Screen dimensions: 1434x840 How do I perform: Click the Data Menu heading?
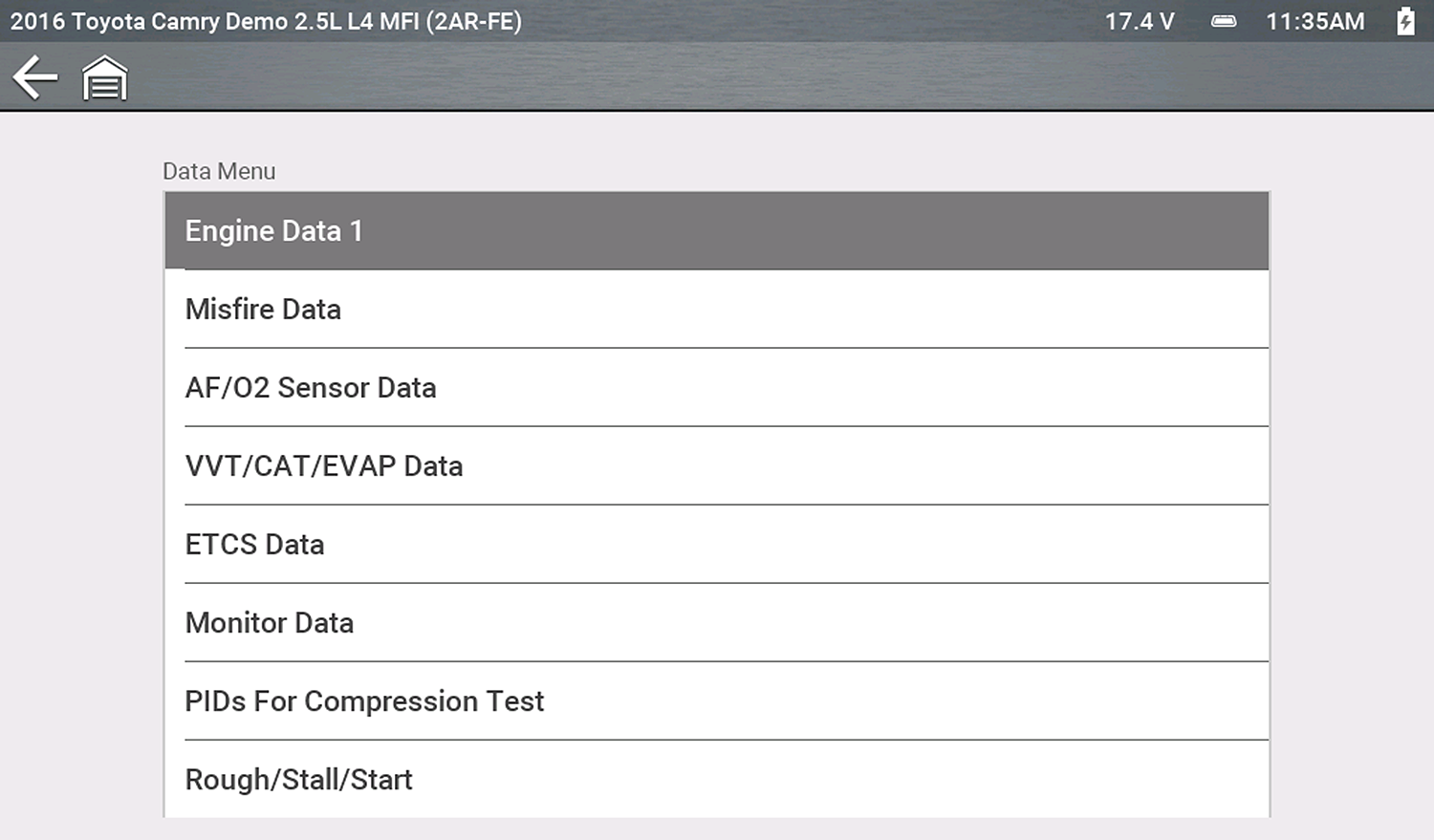click(219, 171)
